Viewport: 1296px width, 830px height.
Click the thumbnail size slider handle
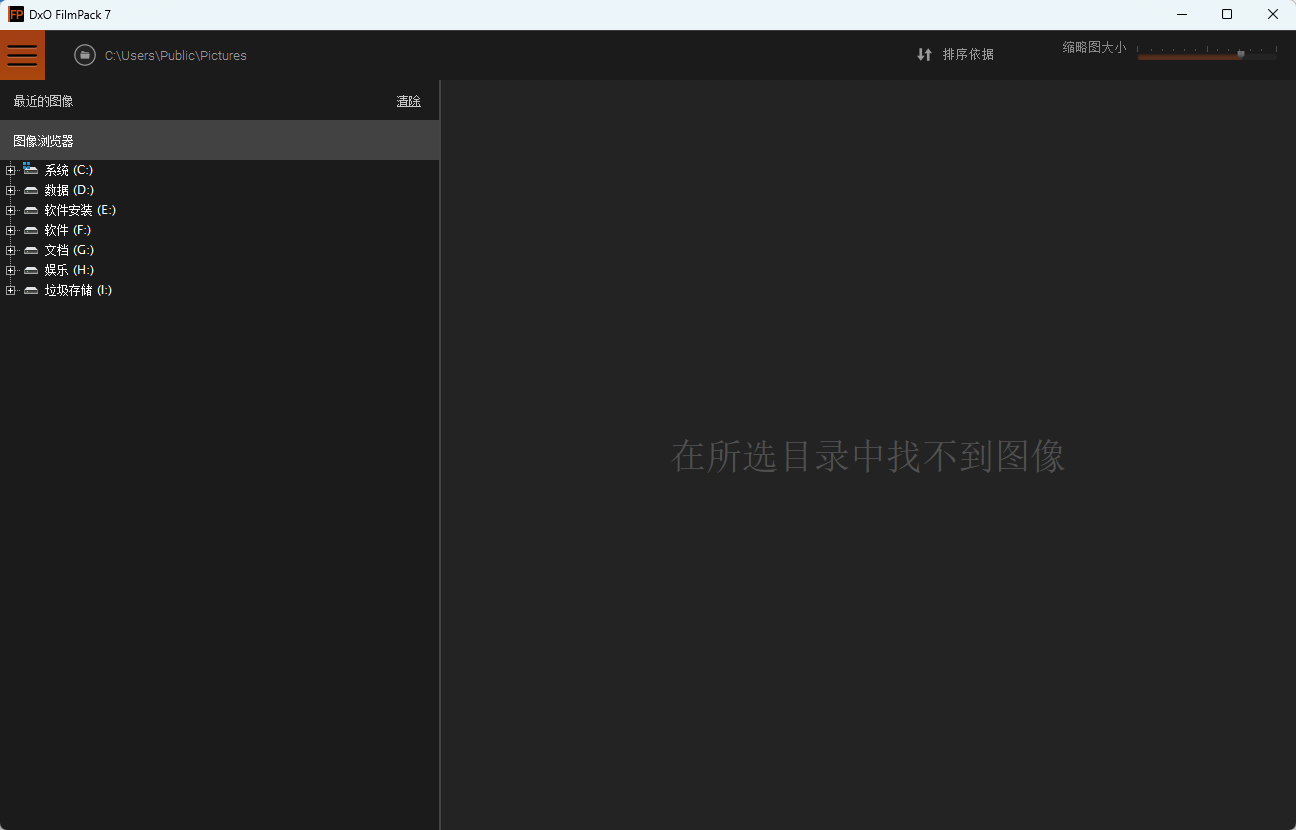[1241, 54]
